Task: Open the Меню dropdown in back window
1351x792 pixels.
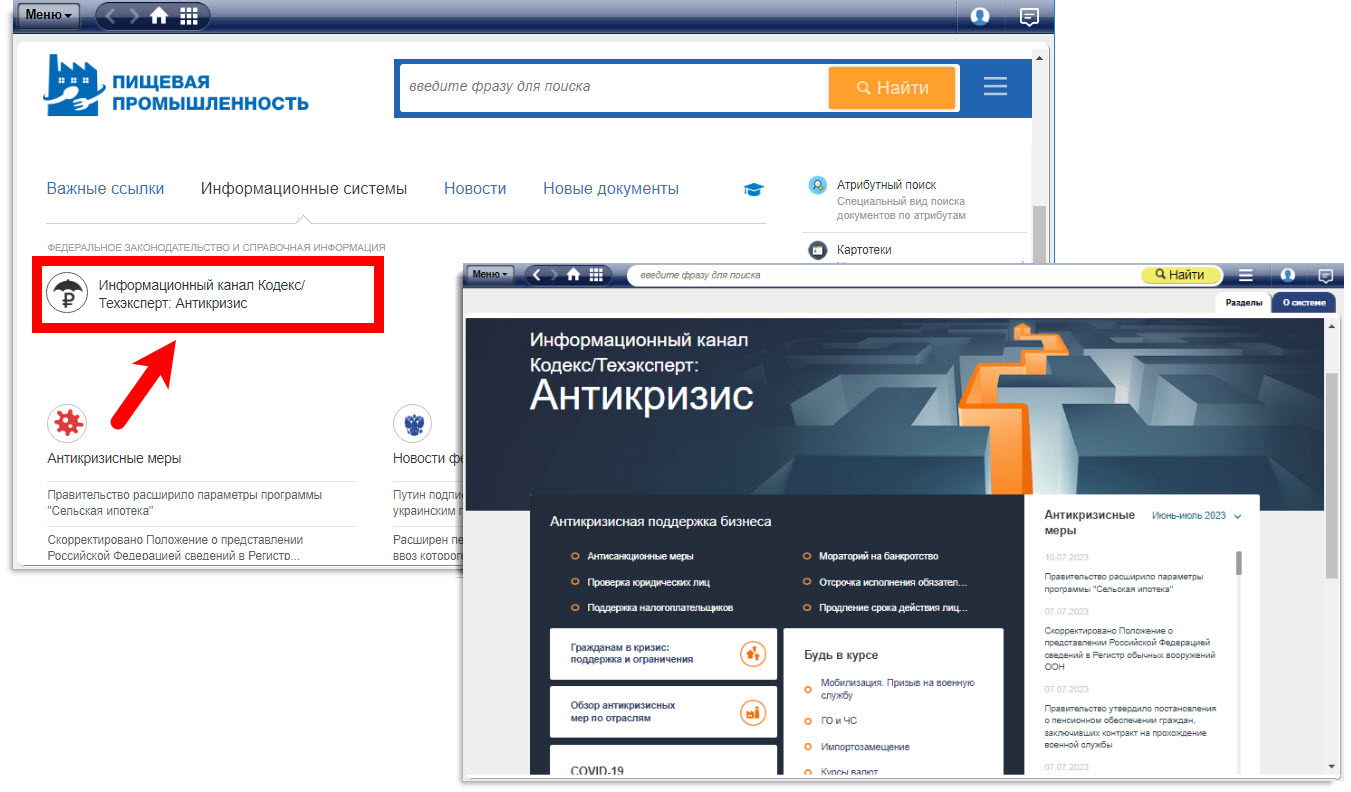Action: (x=48, y=15)
